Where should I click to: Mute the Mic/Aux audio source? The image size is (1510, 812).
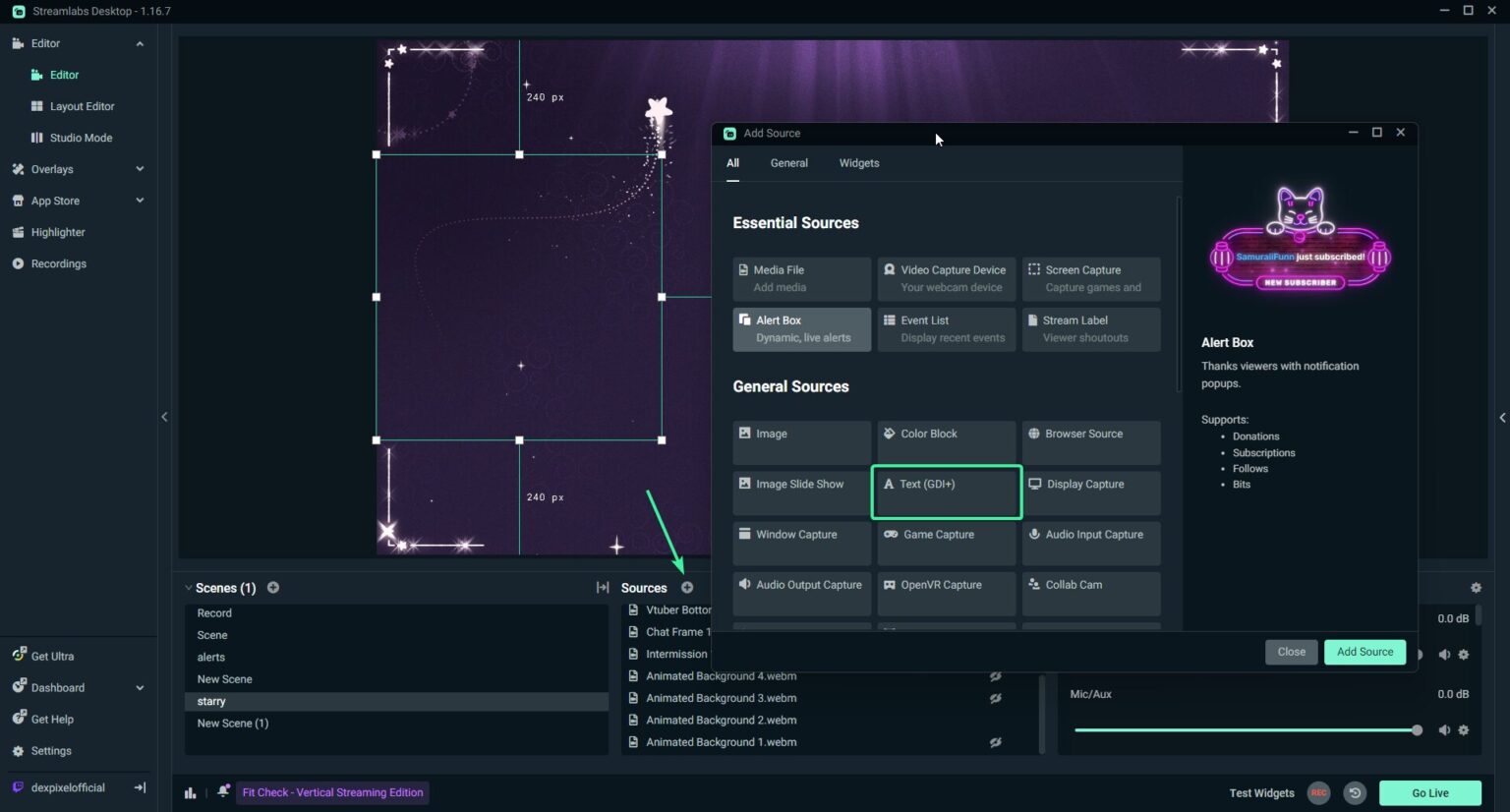[1444, 730]
